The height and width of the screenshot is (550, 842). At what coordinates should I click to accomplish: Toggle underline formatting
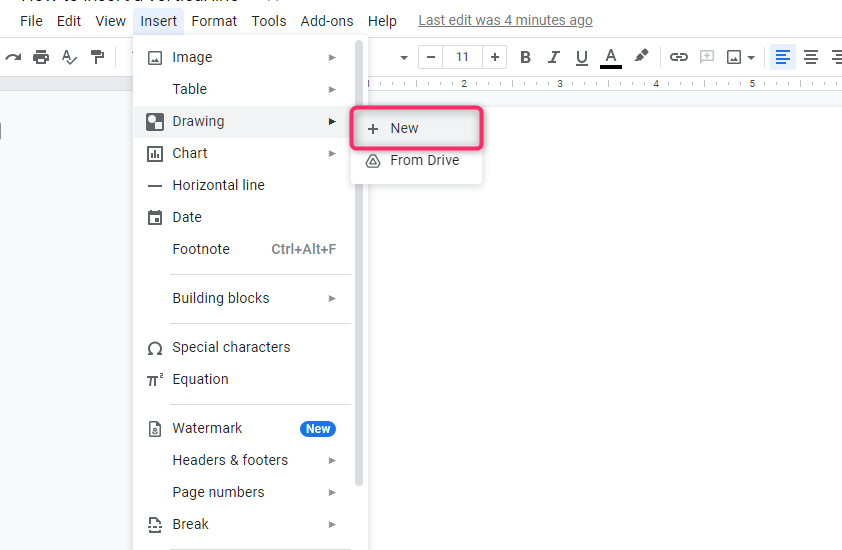click(582, 57)
